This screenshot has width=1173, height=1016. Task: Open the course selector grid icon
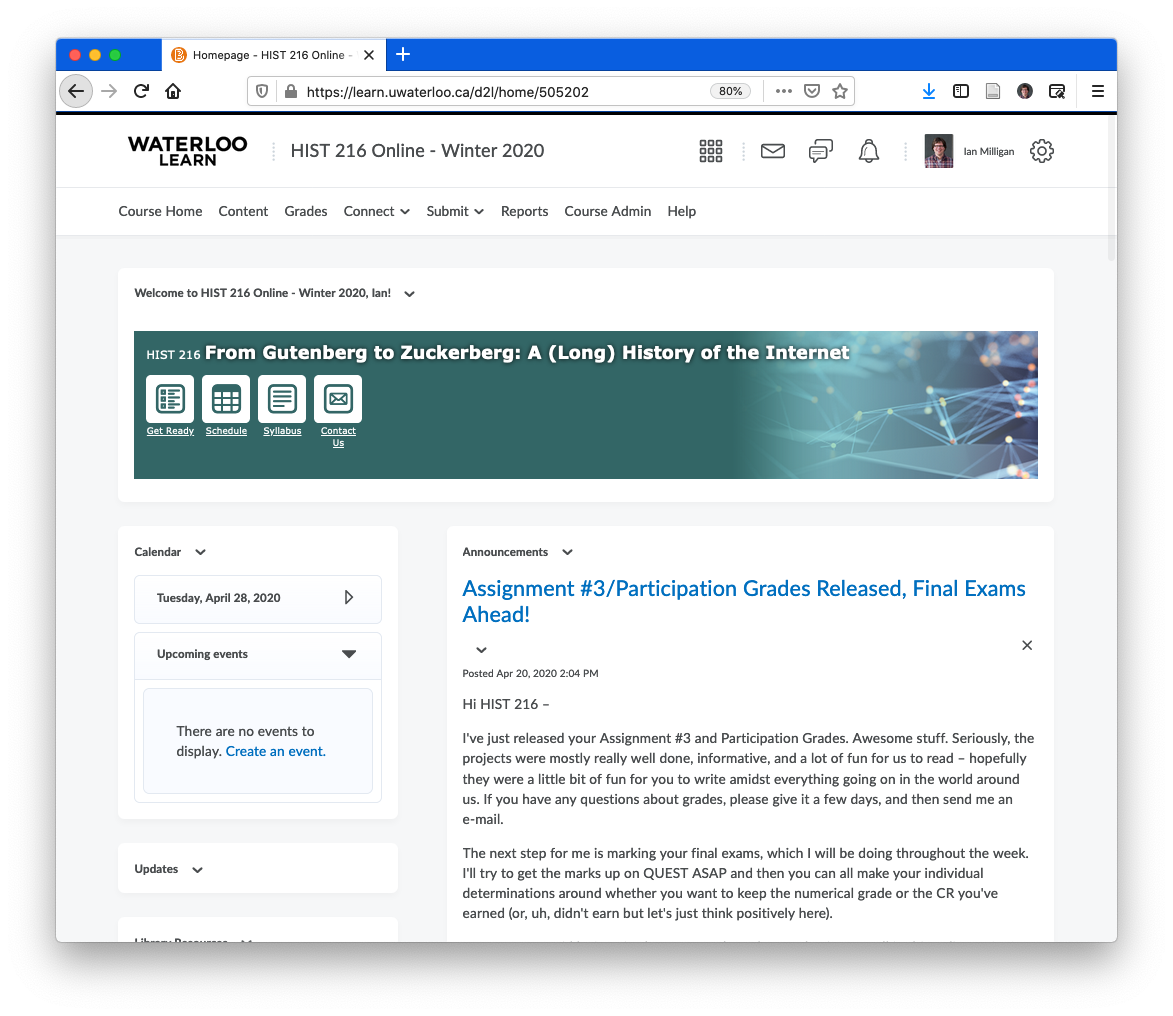711,151
